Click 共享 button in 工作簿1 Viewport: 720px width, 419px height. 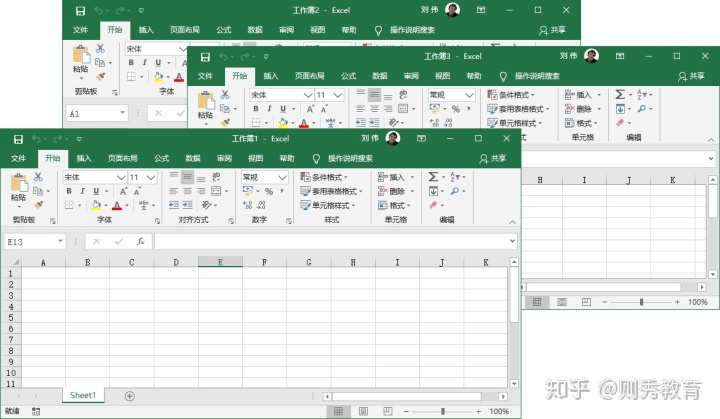493,159
